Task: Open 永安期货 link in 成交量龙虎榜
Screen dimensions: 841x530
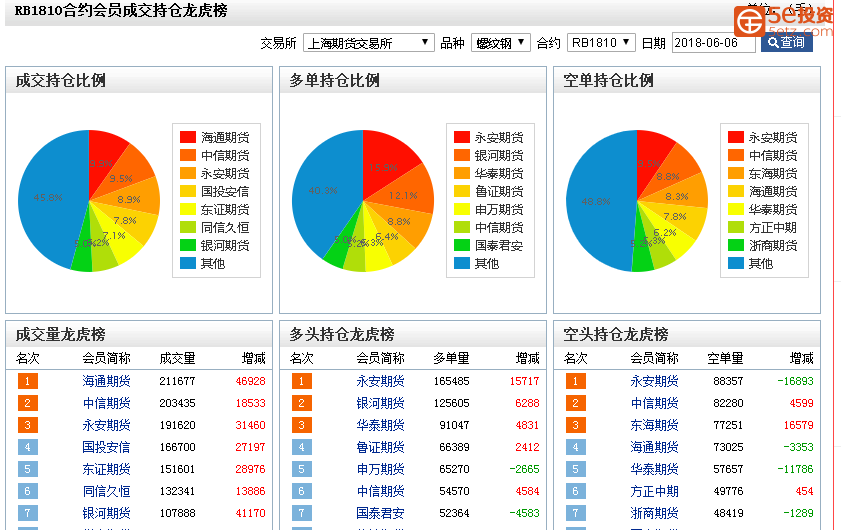Action: pos(106,425)
